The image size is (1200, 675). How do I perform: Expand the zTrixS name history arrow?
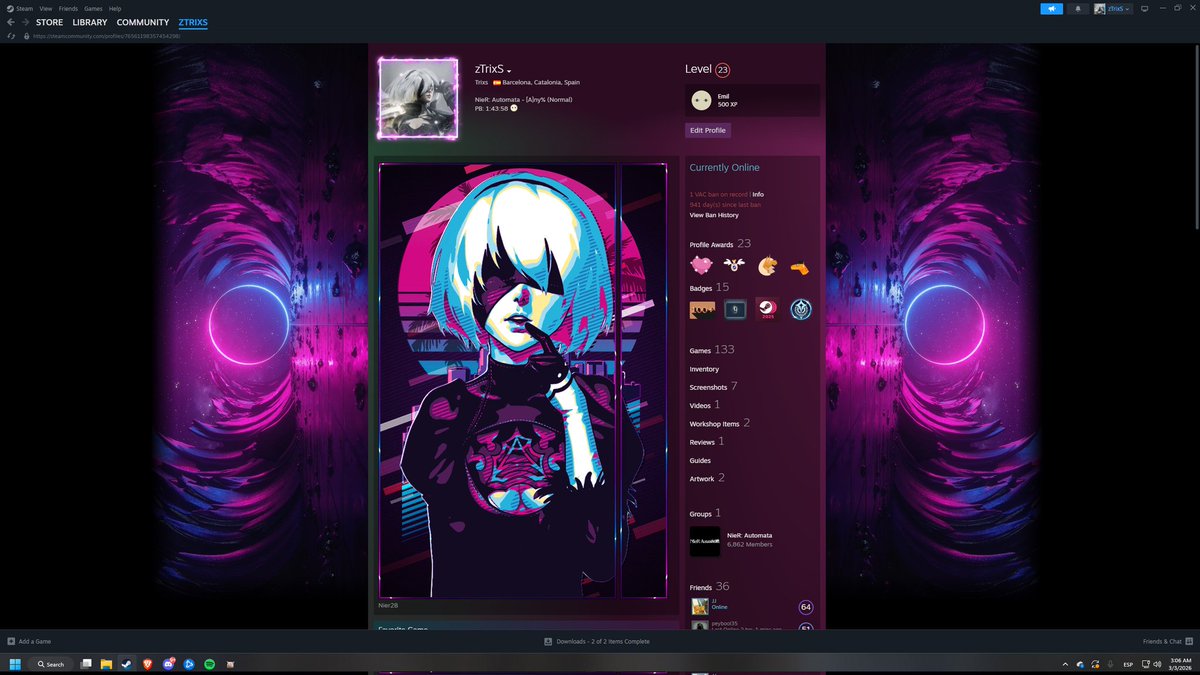coord(510,71)
